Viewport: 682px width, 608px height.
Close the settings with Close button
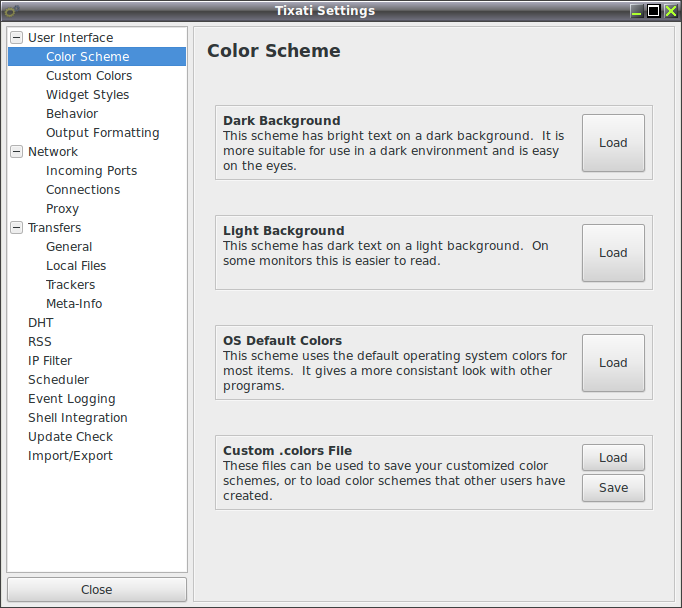(97, 590)
